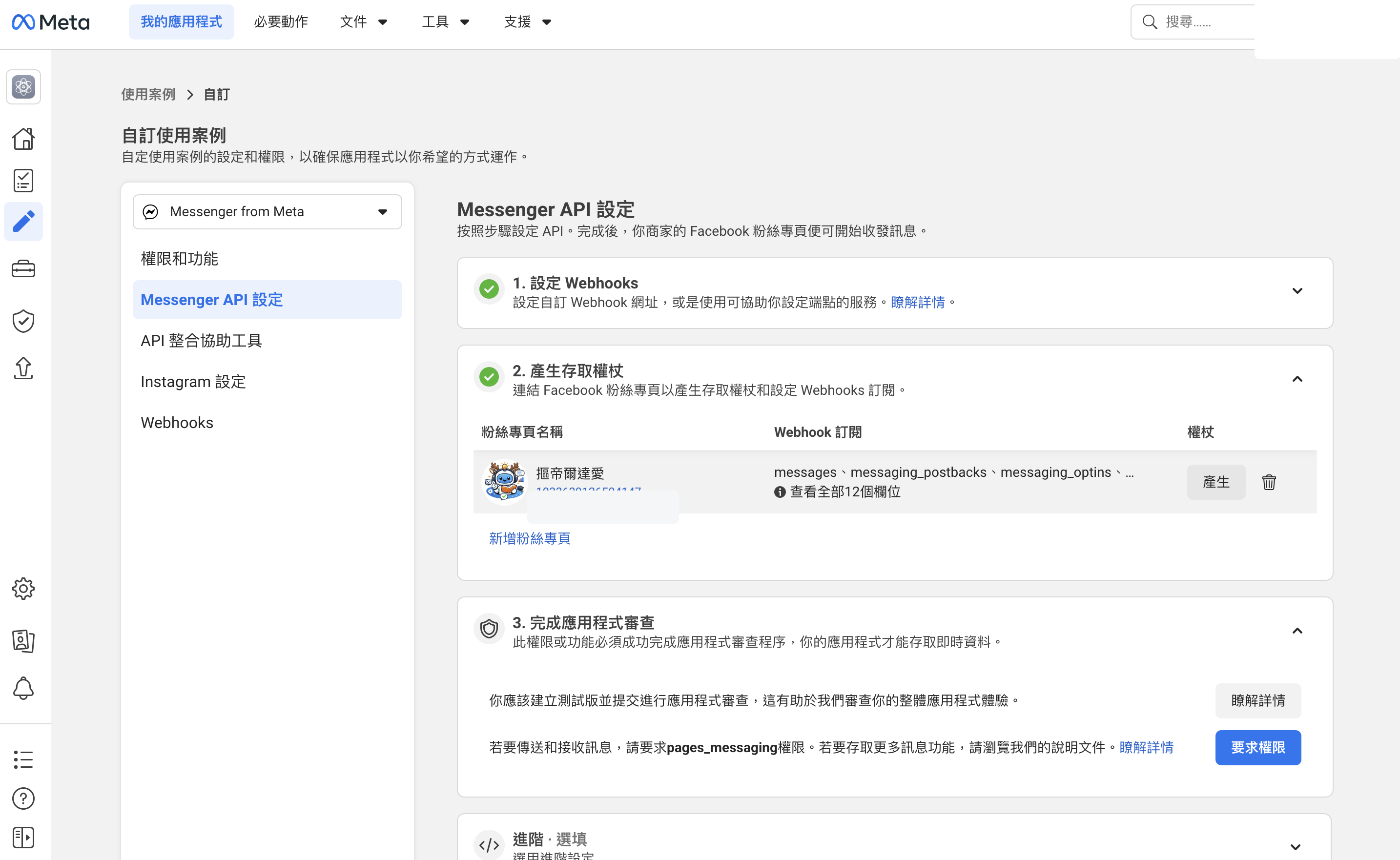
Task: Open the 工具 dropdown menu
Action: click(x=445, y=21)
